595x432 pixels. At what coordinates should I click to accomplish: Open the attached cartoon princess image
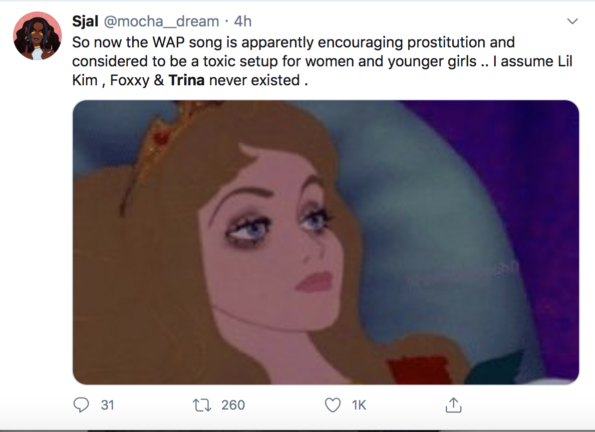(326, 242)
